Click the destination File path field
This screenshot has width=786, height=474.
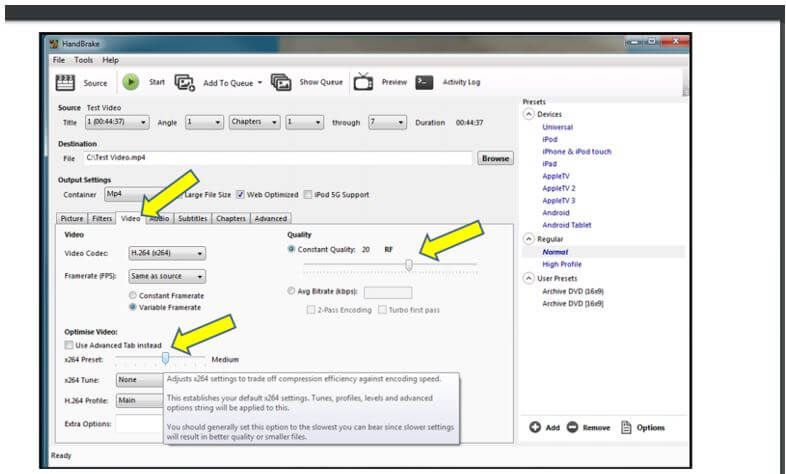pos(278,158)
